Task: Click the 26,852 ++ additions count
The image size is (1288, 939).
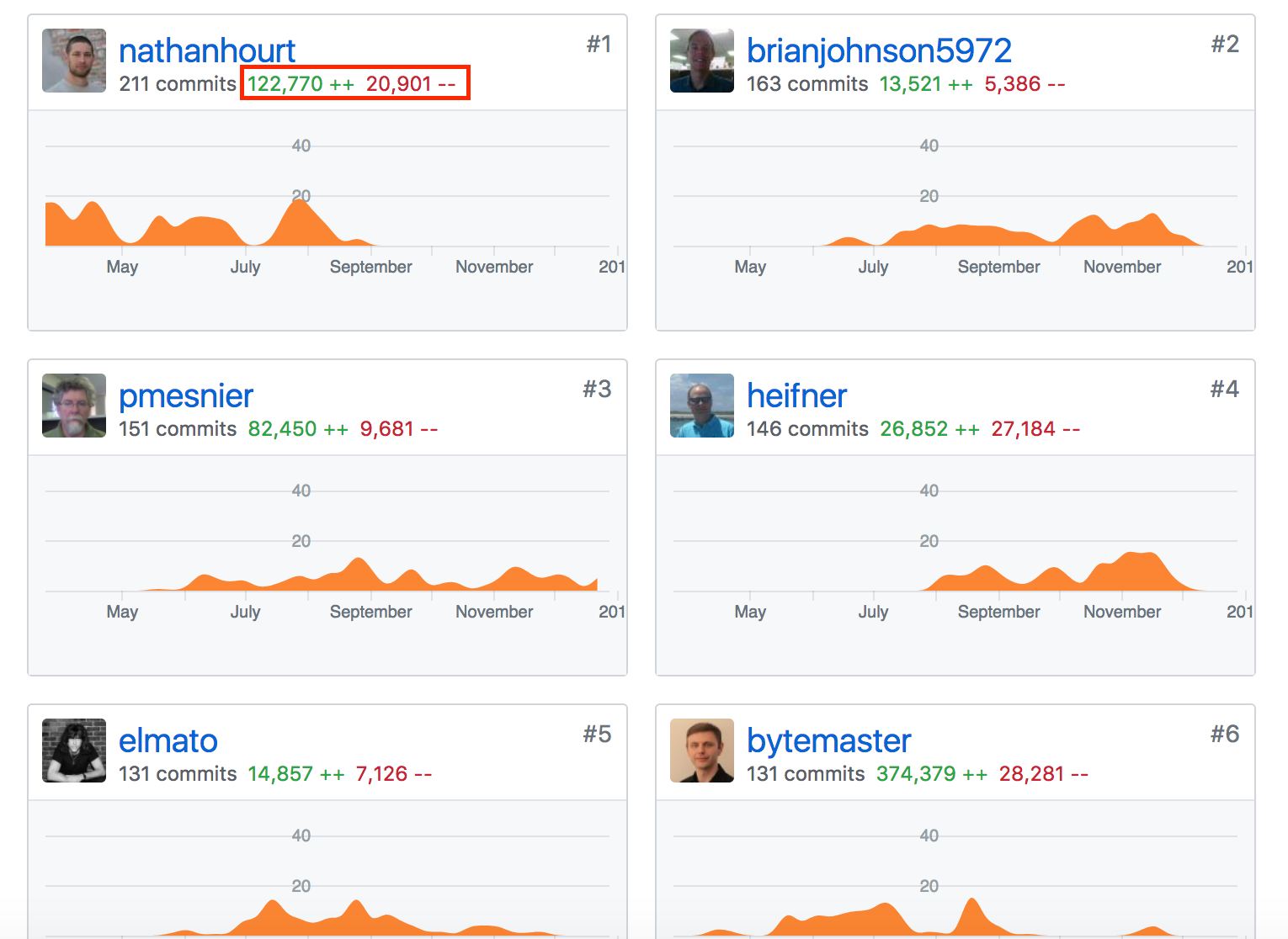Action: click(x=930, y=429)
